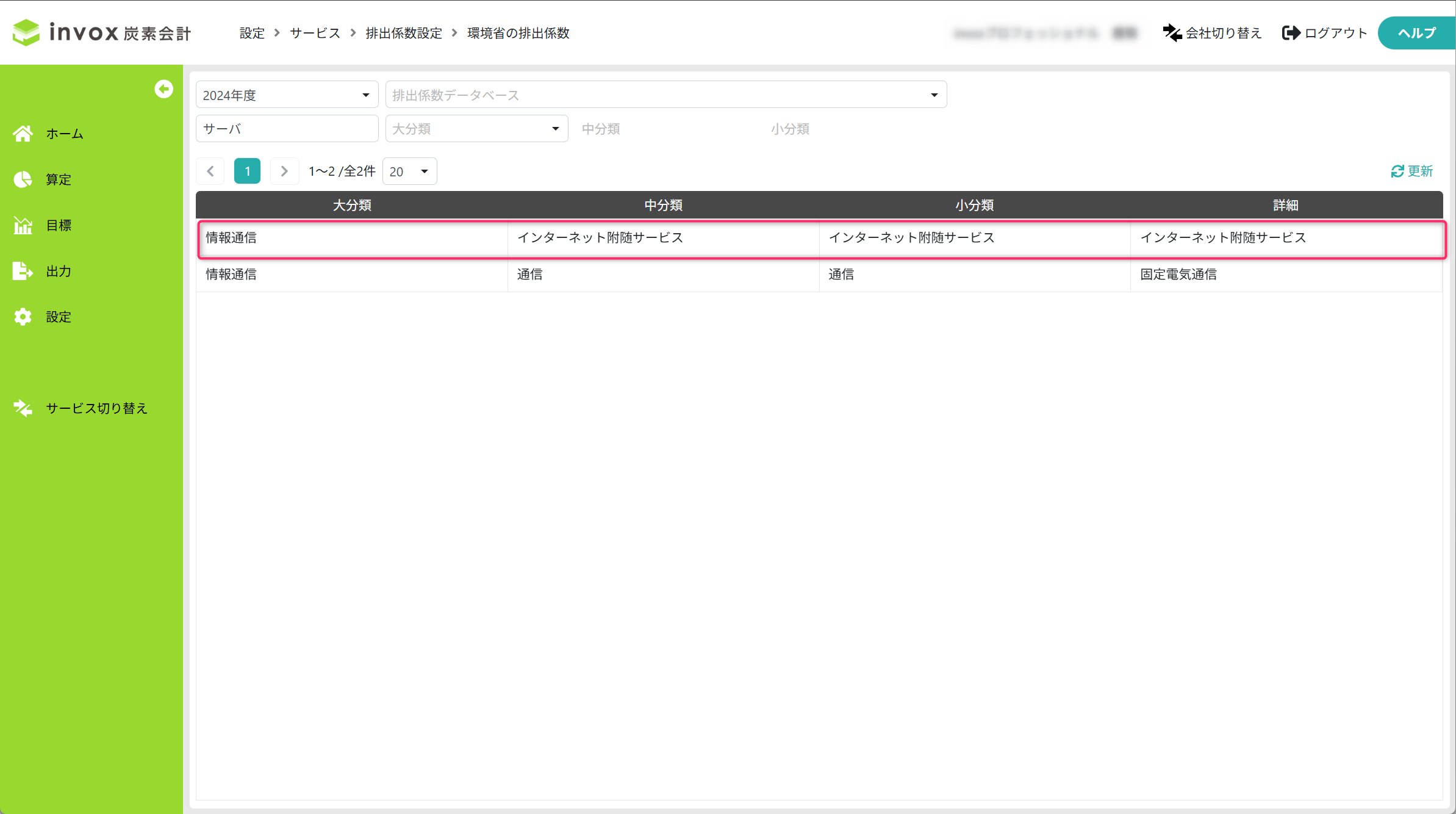
Task: Select the 固定電気通信 table row
Action: [x=819, y=275]
